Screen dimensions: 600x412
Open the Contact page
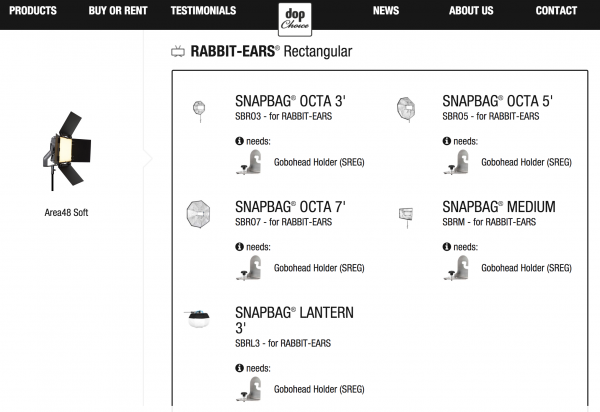click(x=556, y=11)
